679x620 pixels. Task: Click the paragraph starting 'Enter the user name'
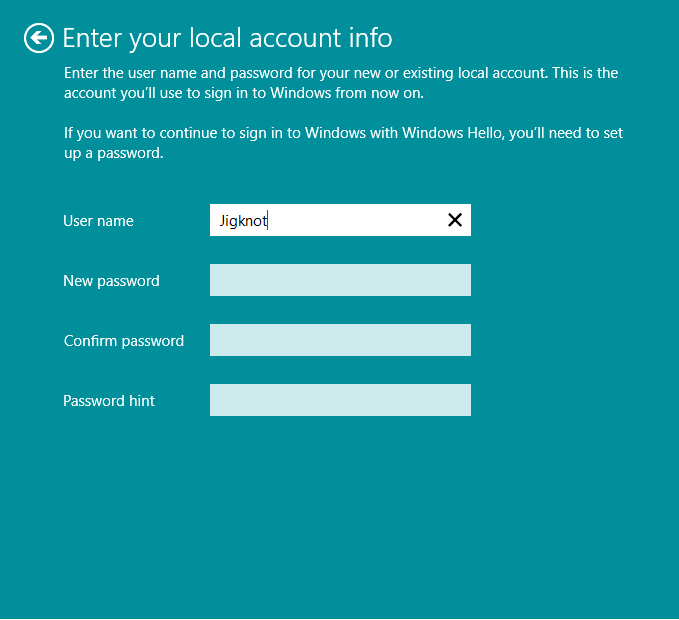(341, 83)
